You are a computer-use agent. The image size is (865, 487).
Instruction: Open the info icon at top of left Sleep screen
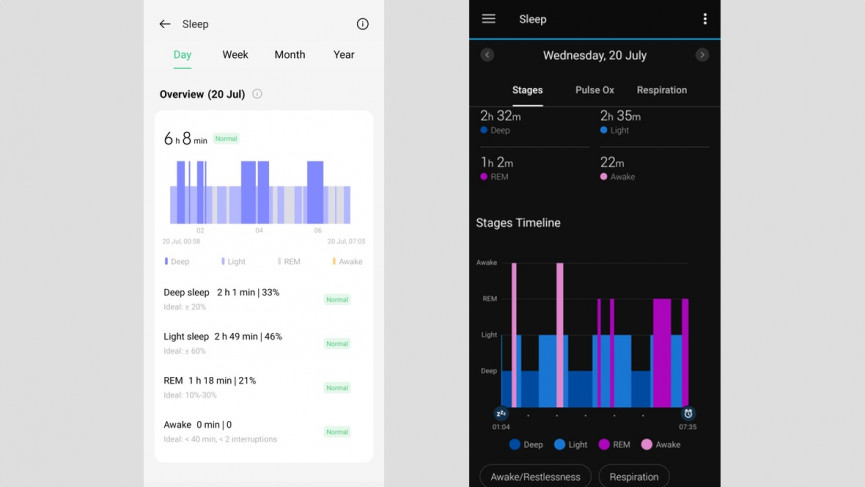coord(362,24)
